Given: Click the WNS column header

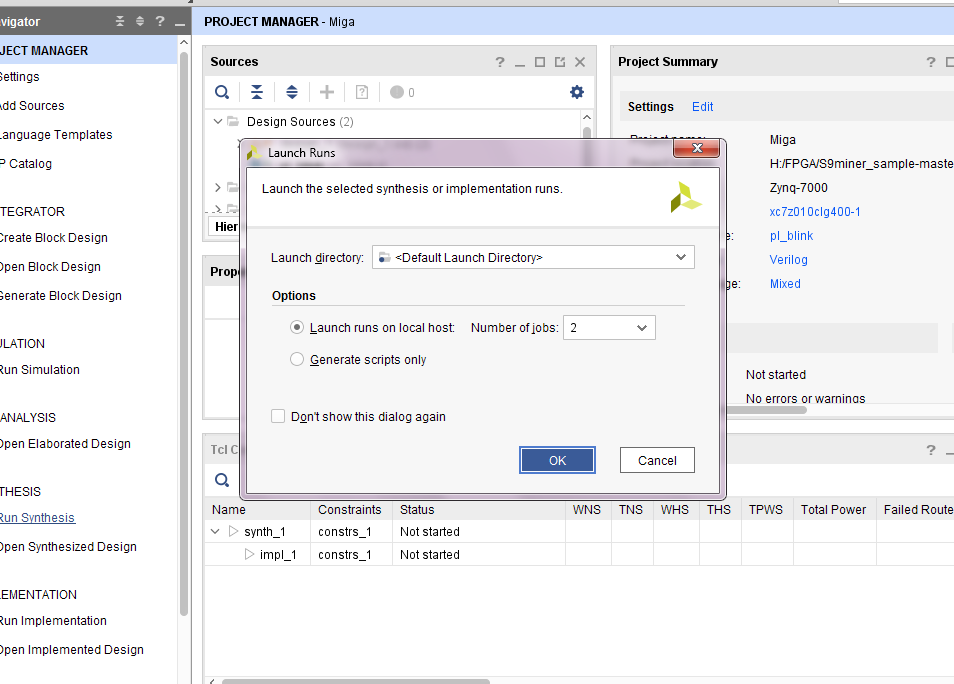Looking at the screenshot, I should pyautogui.click(x=587, y=510).
